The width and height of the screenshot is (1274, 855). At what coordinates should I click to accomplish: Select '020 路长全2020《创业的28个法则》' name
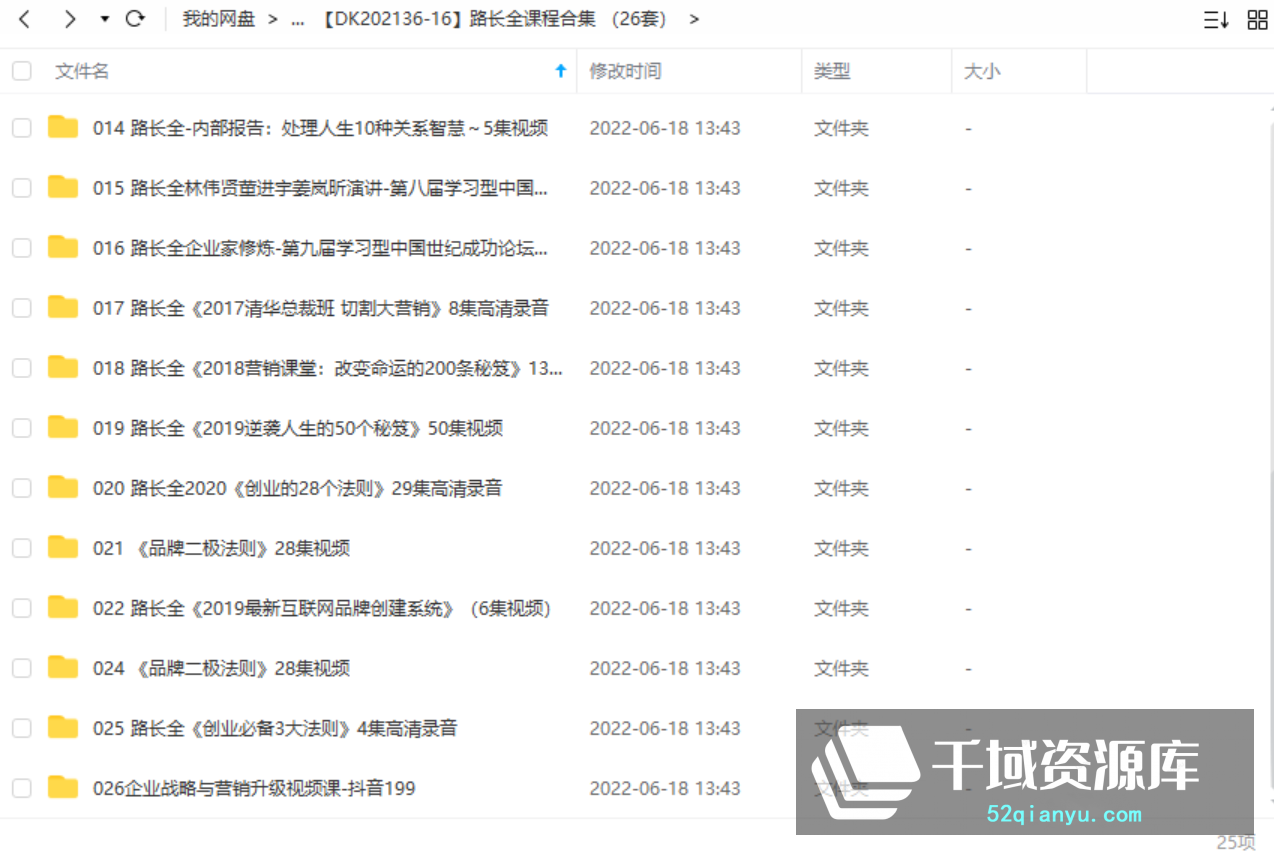tap(298, 488)
